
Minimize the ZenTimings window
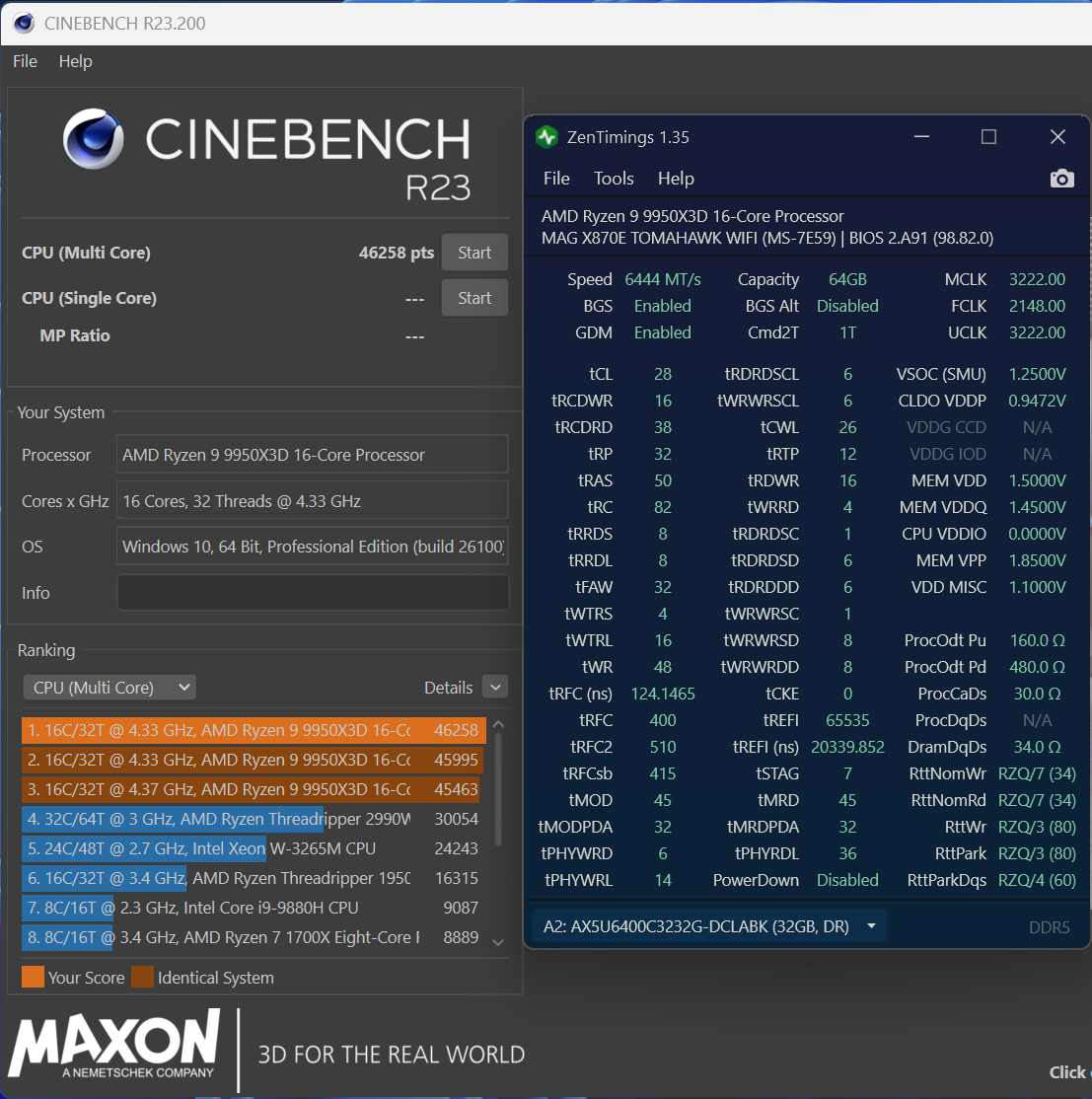(x=921, y=137)
